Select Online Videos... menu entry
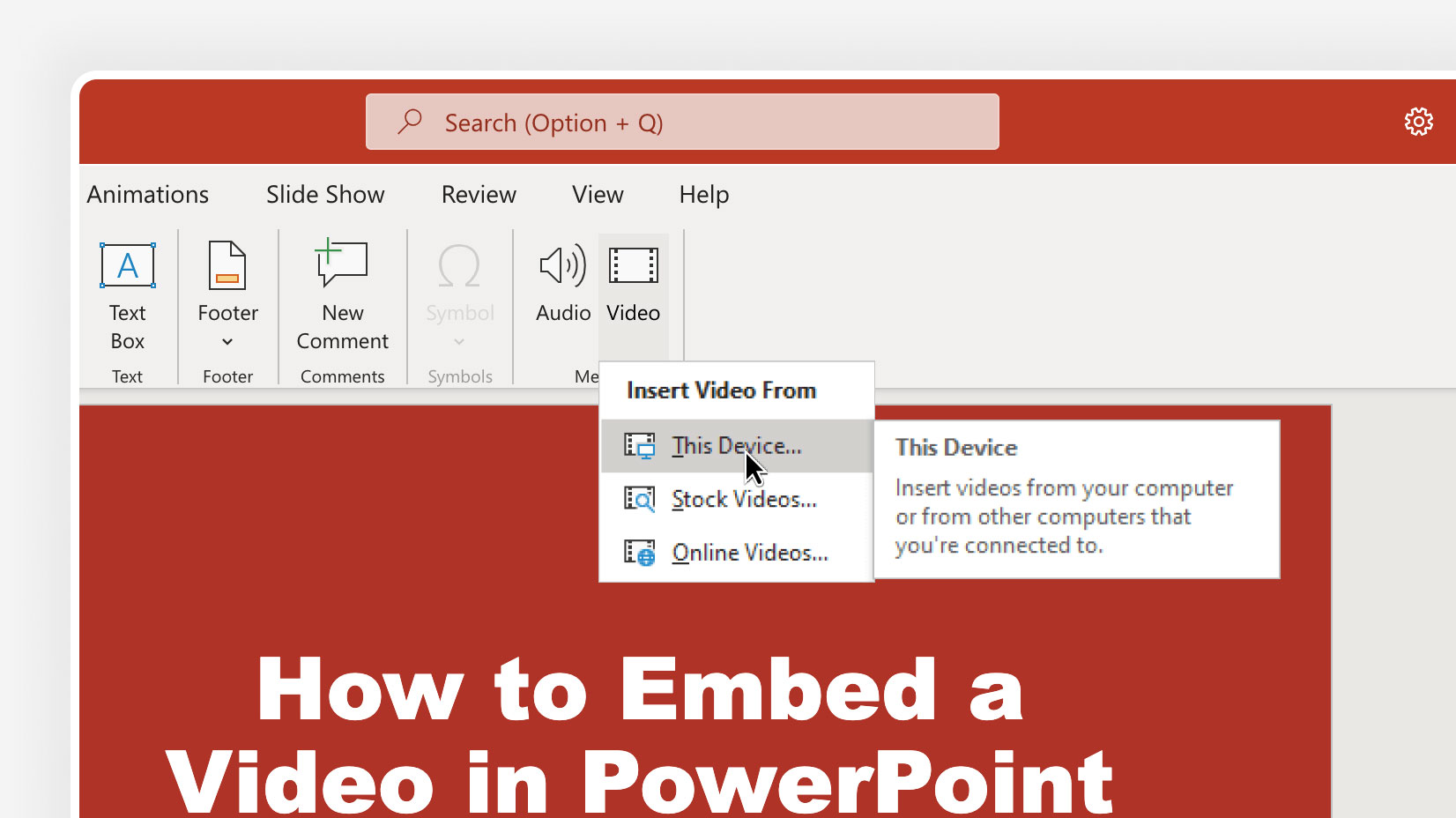 click(x=737, y=553)
